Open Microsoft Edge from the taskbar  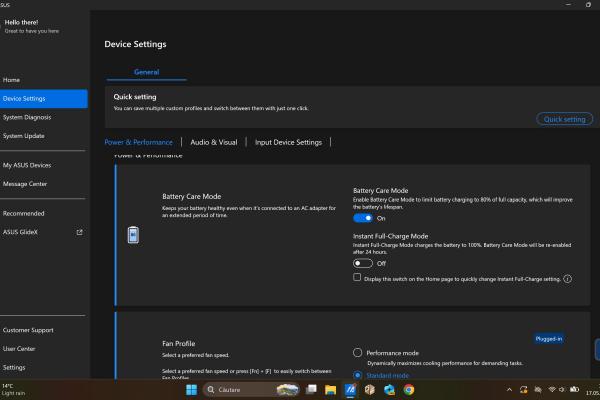click(x=389, y=390)
